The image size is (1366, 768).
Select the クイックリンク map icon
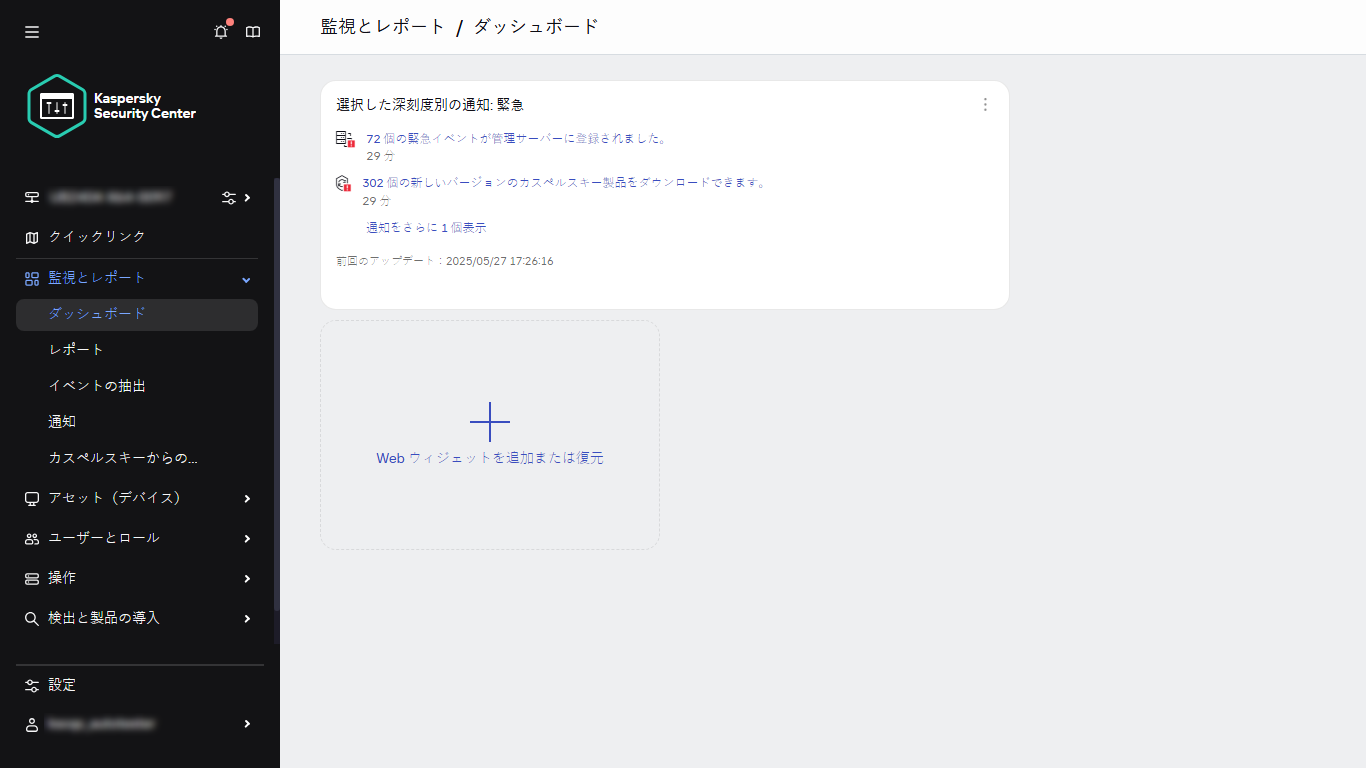coord(31,237)
